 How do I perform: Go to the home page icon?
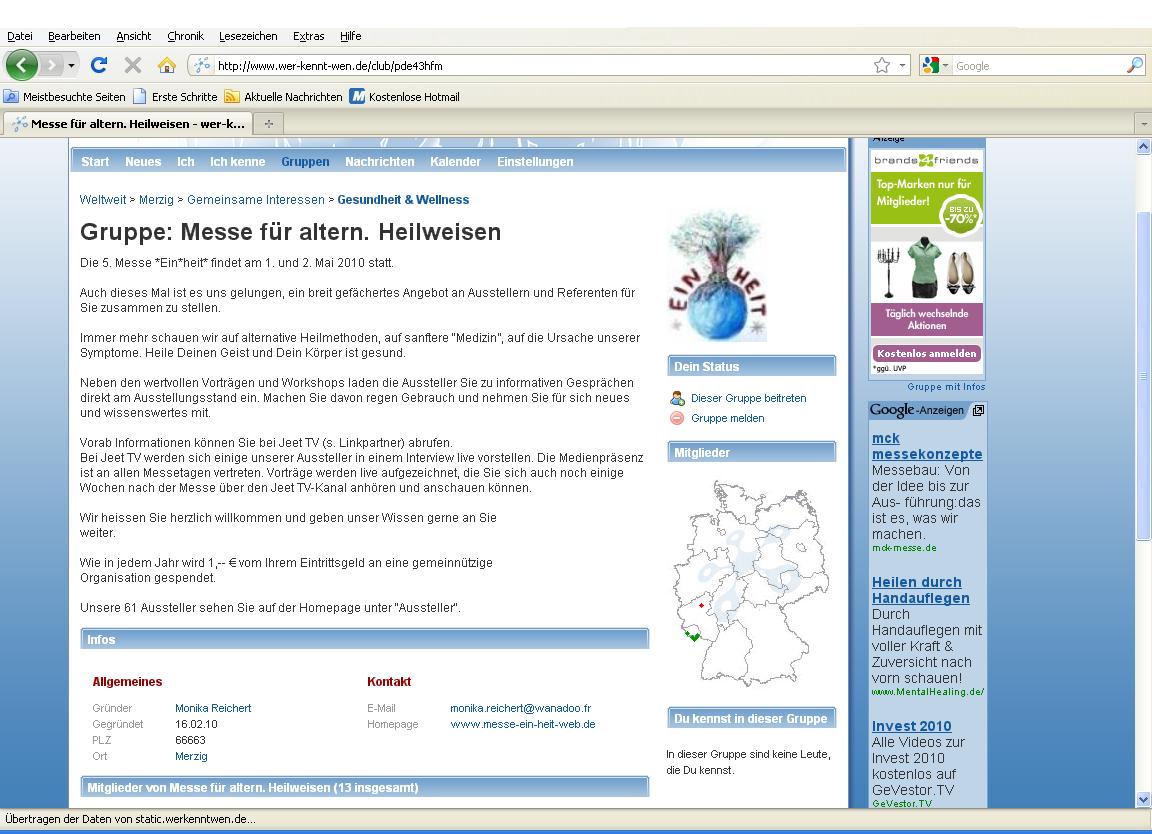coord(166,65)
